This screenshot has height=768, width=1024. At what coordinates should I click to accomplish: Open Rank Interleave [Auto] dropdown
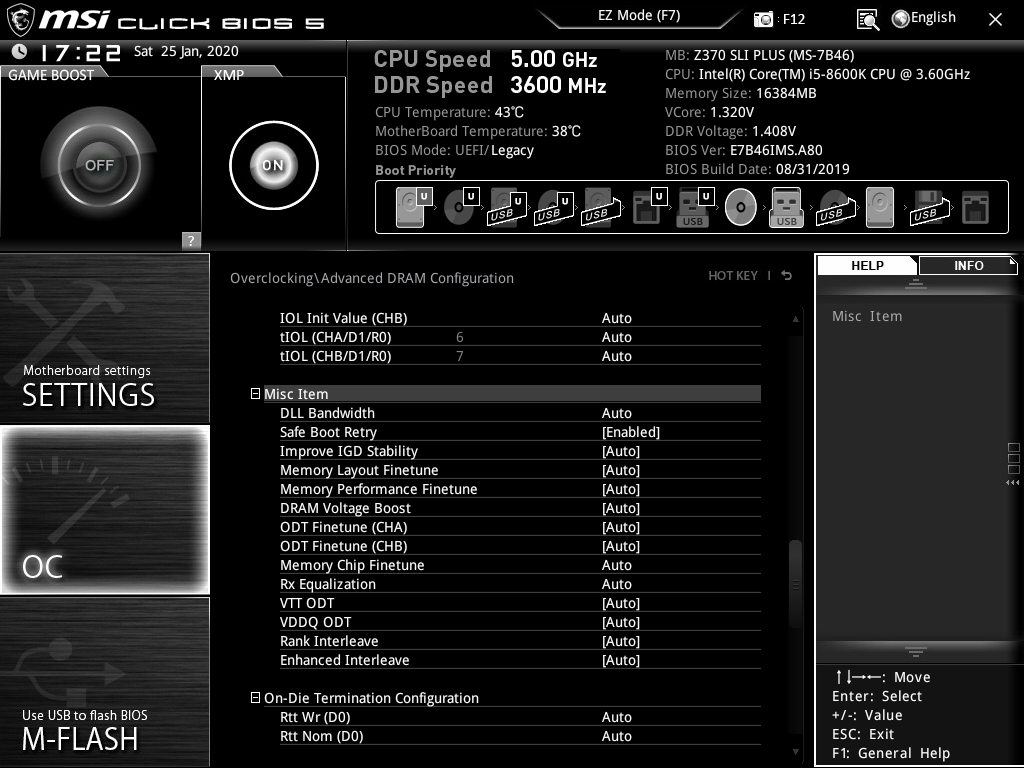point(621,641)
